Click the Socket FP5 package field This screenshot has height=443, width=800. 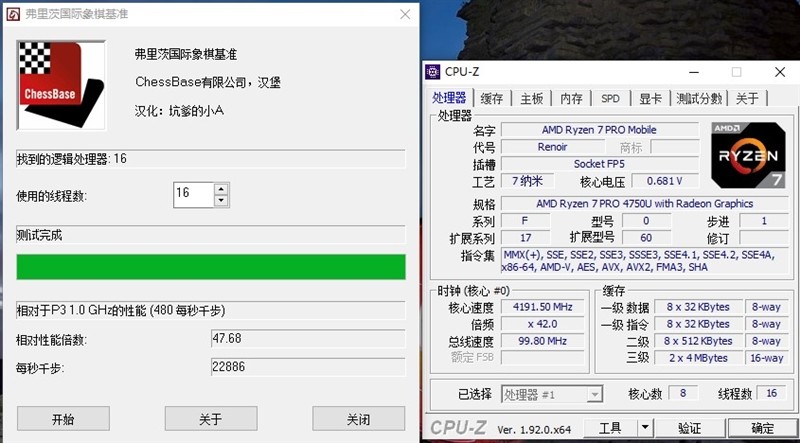[599, 164]
